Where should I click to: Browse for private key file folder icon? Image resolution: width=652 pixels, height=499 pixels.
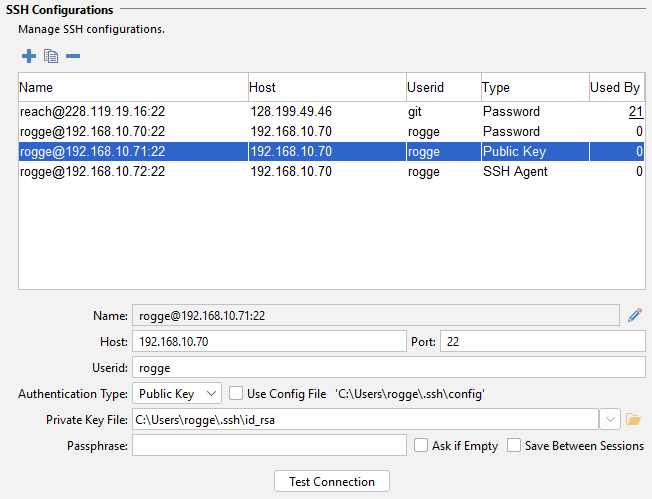(x=633, y=419)
